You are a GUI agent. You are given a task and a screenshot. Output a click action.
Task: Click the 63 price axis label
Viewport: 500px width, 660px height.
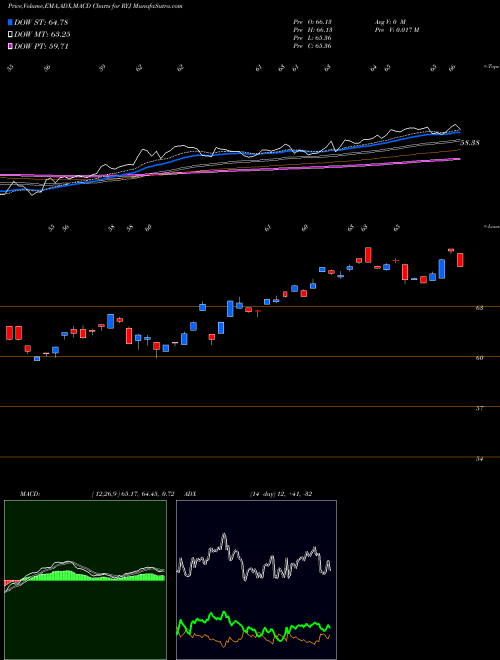click(x=479, y=308)
